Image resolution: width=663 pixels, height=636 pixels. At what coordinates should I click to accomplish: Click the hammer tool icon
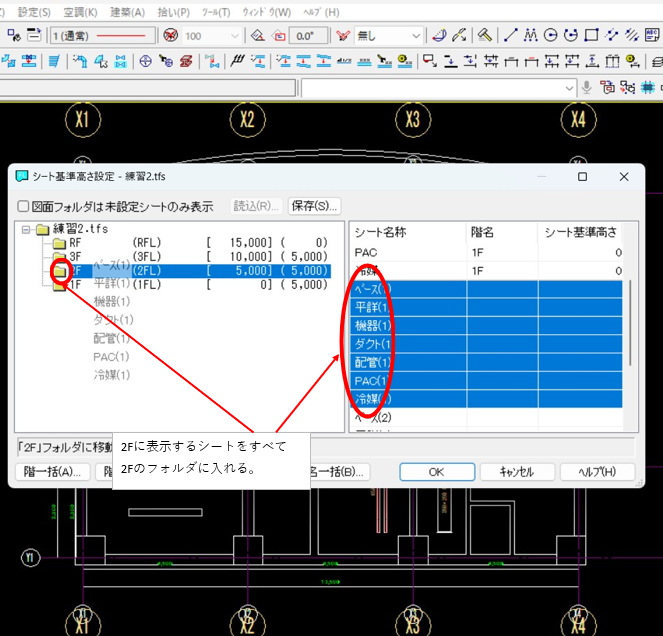(x=485, y=35)
